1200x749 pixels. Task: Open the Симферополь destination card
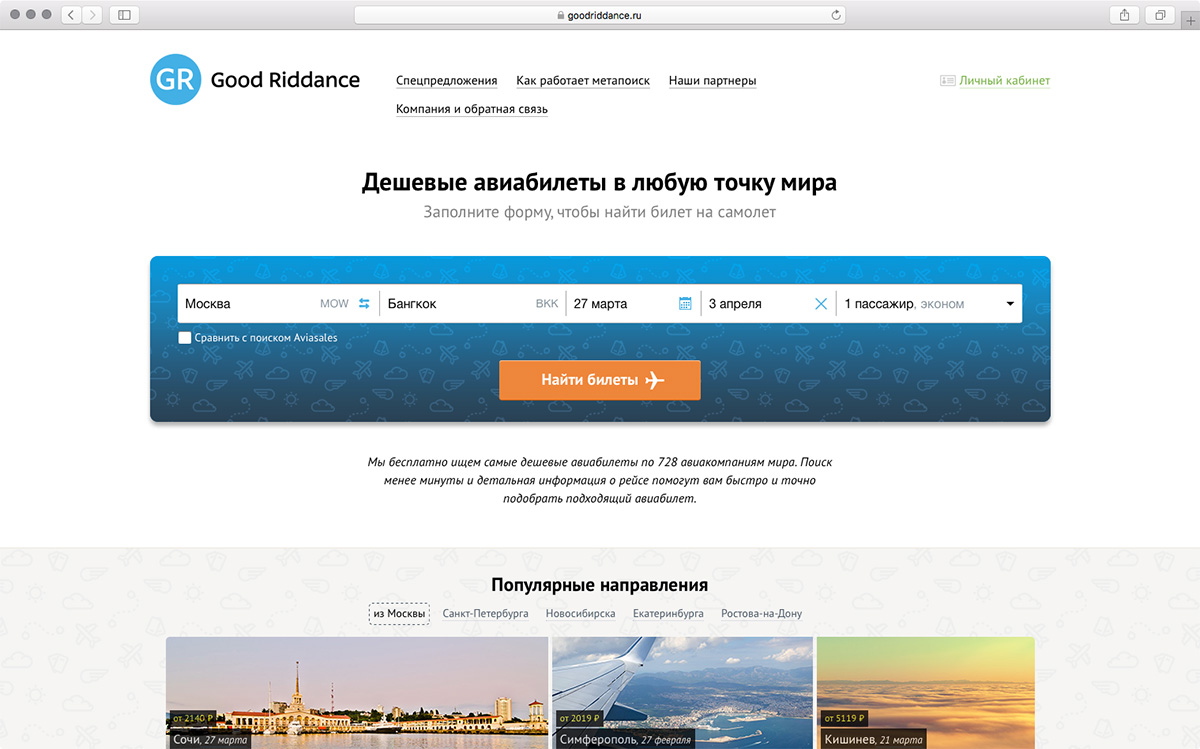click(683, 693)
